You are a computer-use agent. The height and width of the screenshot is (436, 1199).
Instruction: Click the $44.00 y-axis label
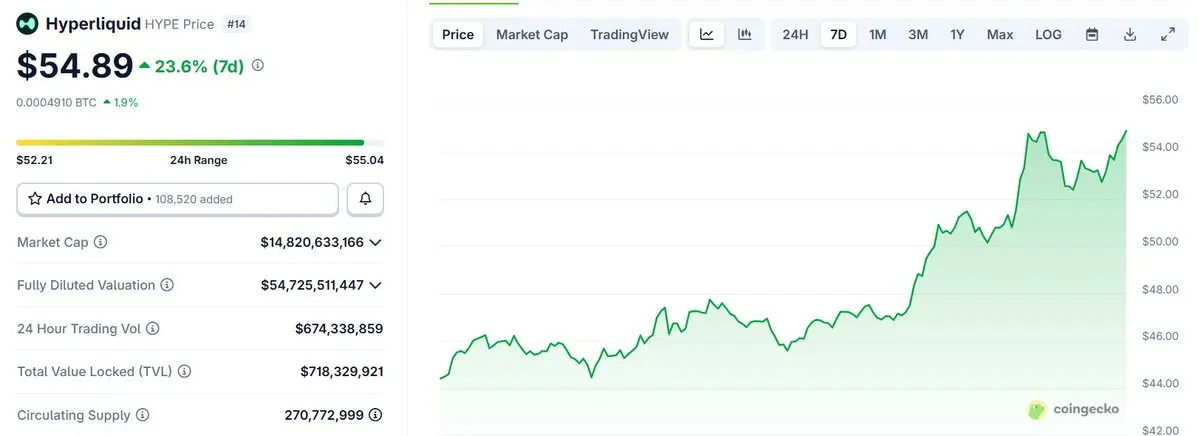[1160, 383]
